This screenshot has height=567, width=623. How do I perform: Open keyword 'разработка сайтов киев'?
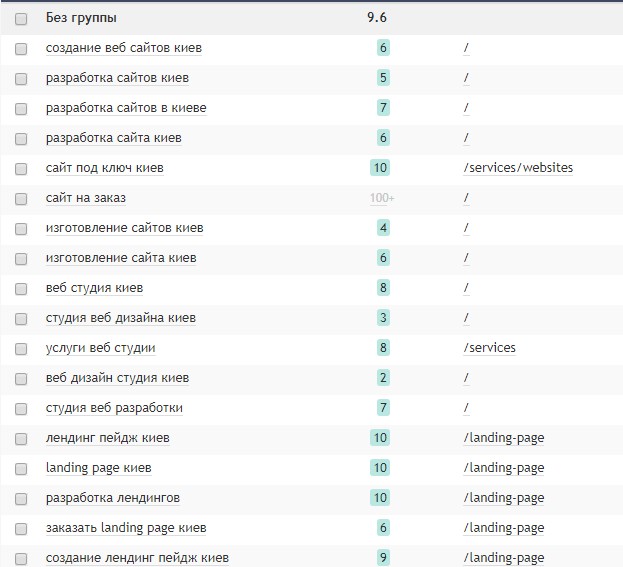click(x=117, y=78)
